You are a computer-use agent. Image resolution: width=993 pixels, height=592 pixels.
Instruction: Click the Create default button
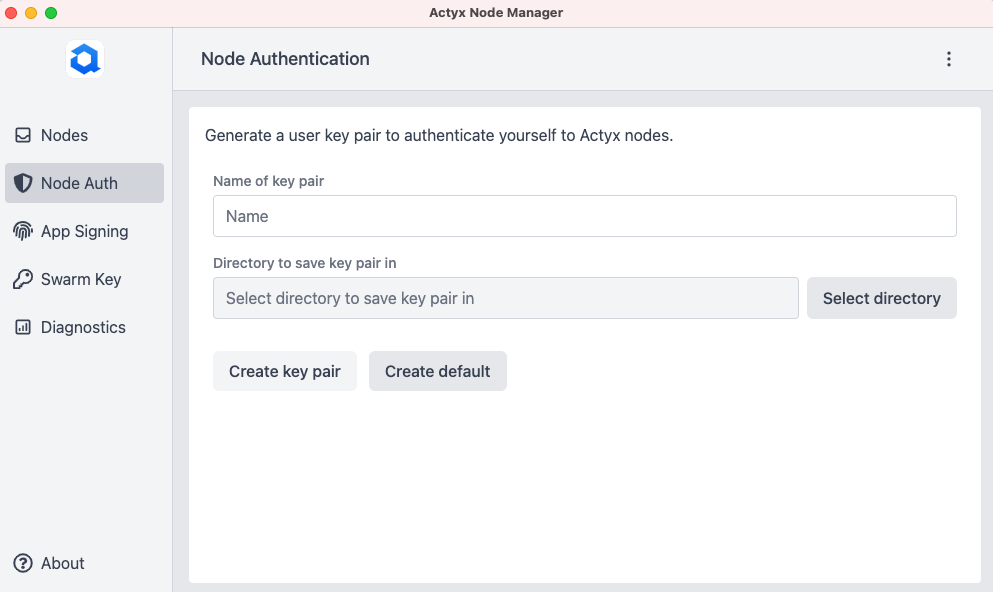coord(437,371)
